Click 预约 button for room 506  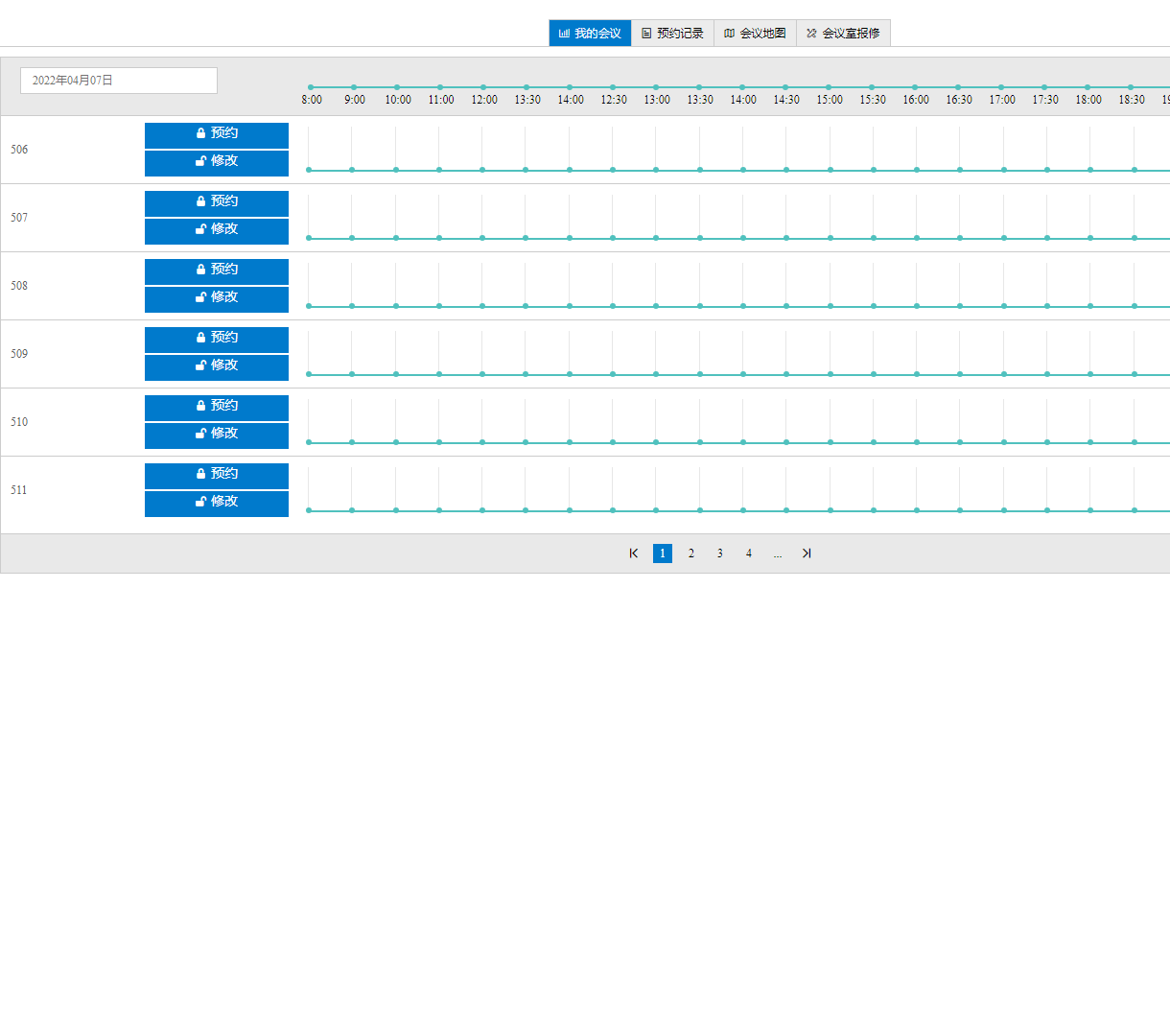pos(217,134)
